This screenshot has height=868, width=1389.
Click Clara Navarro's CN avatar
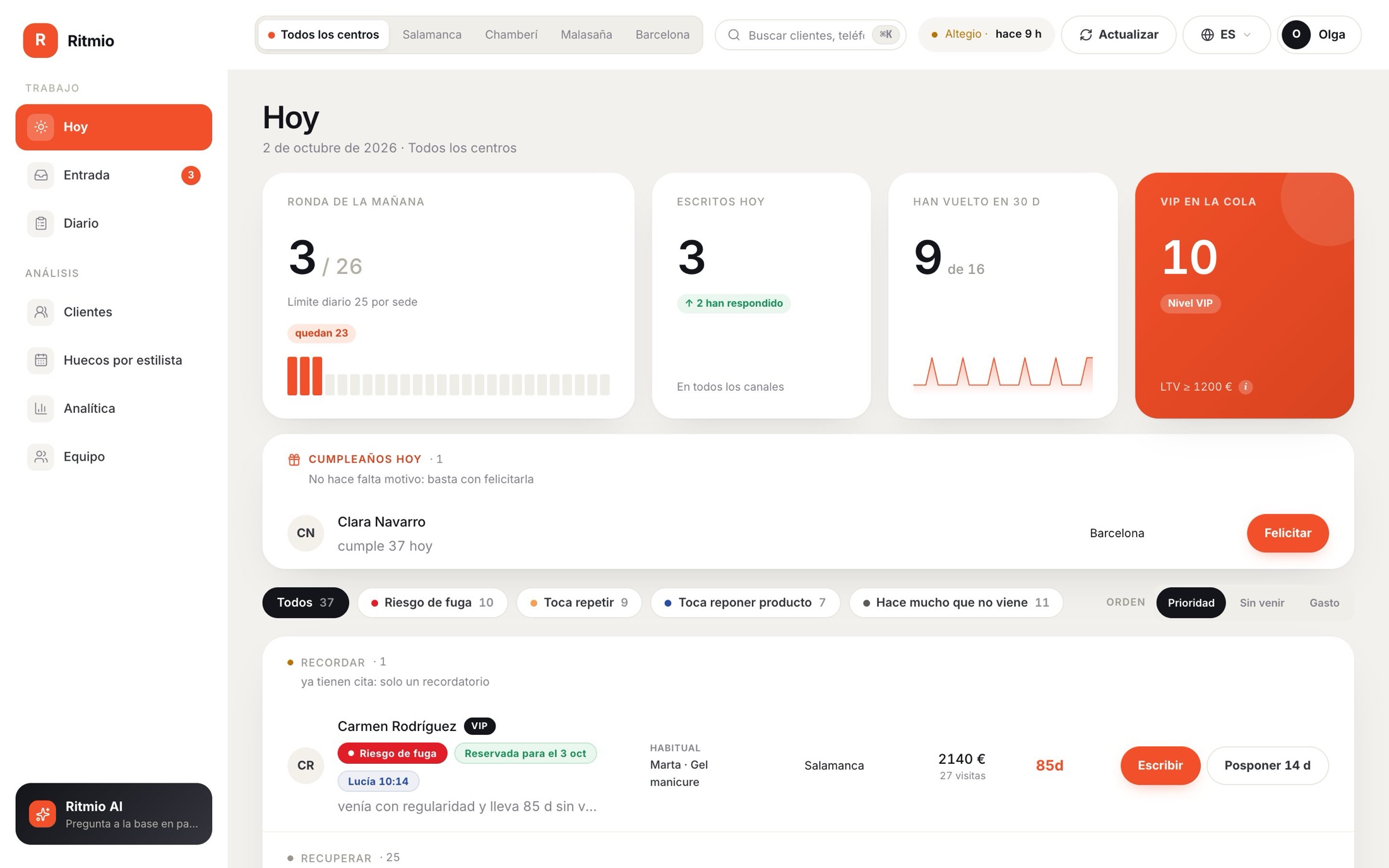[x=306, y=533]
